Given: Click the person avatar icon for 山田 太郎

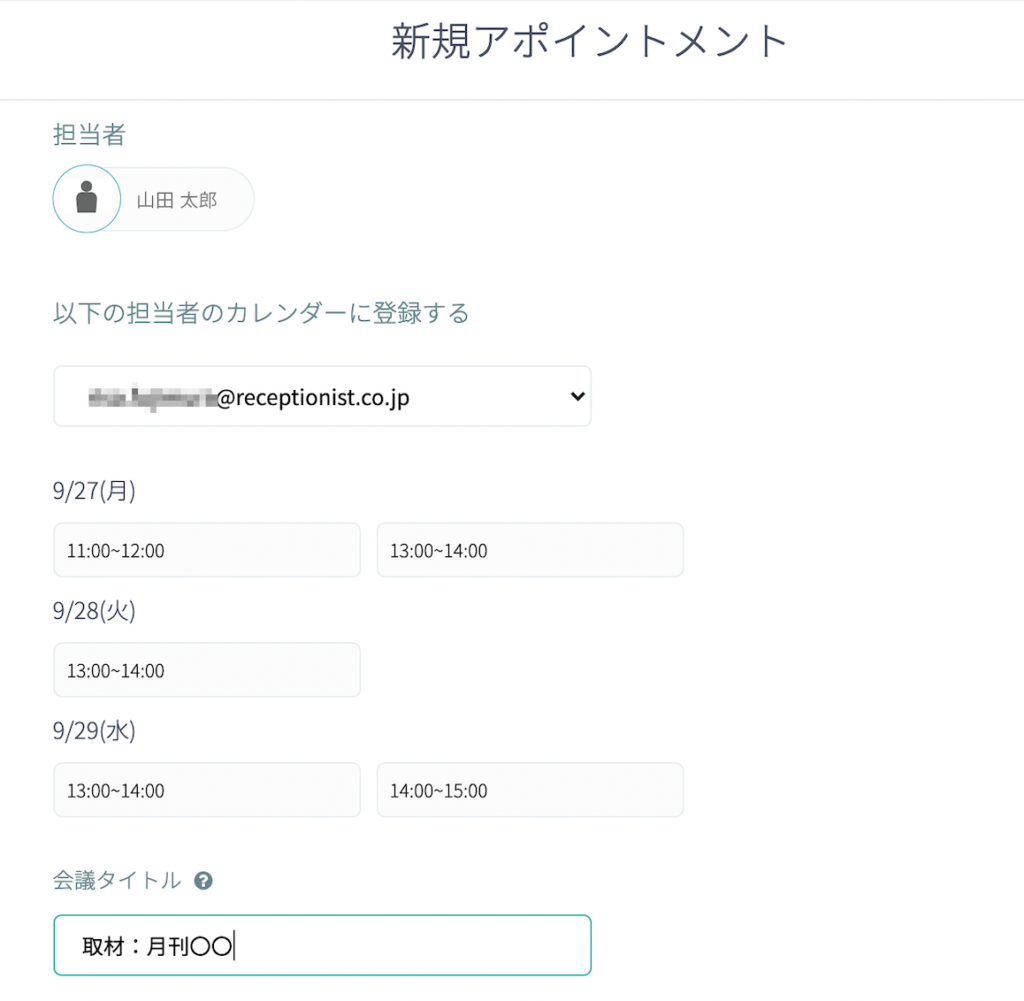Looking at the screenshot, I should 87,199.
